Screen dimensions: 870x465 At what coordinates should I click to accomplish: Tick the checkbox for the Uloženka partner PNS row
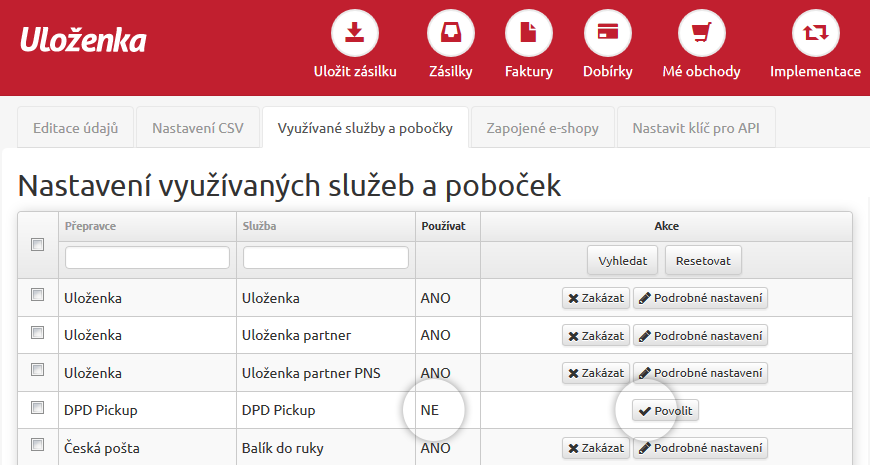pos(37,369)
